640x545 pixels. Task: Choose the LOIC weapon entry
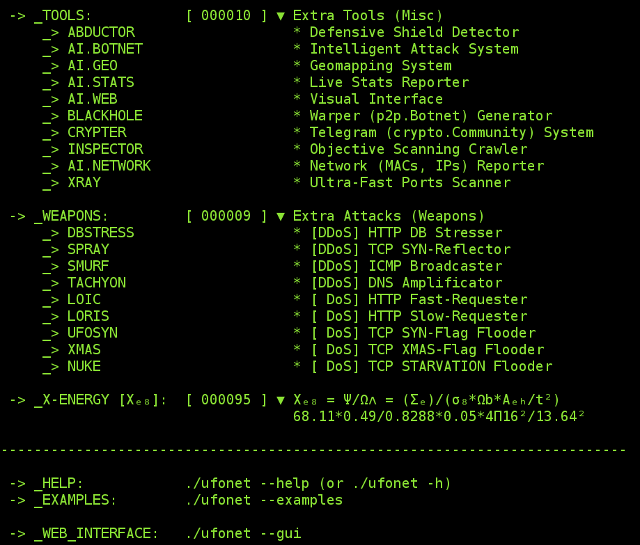[84, 300]
